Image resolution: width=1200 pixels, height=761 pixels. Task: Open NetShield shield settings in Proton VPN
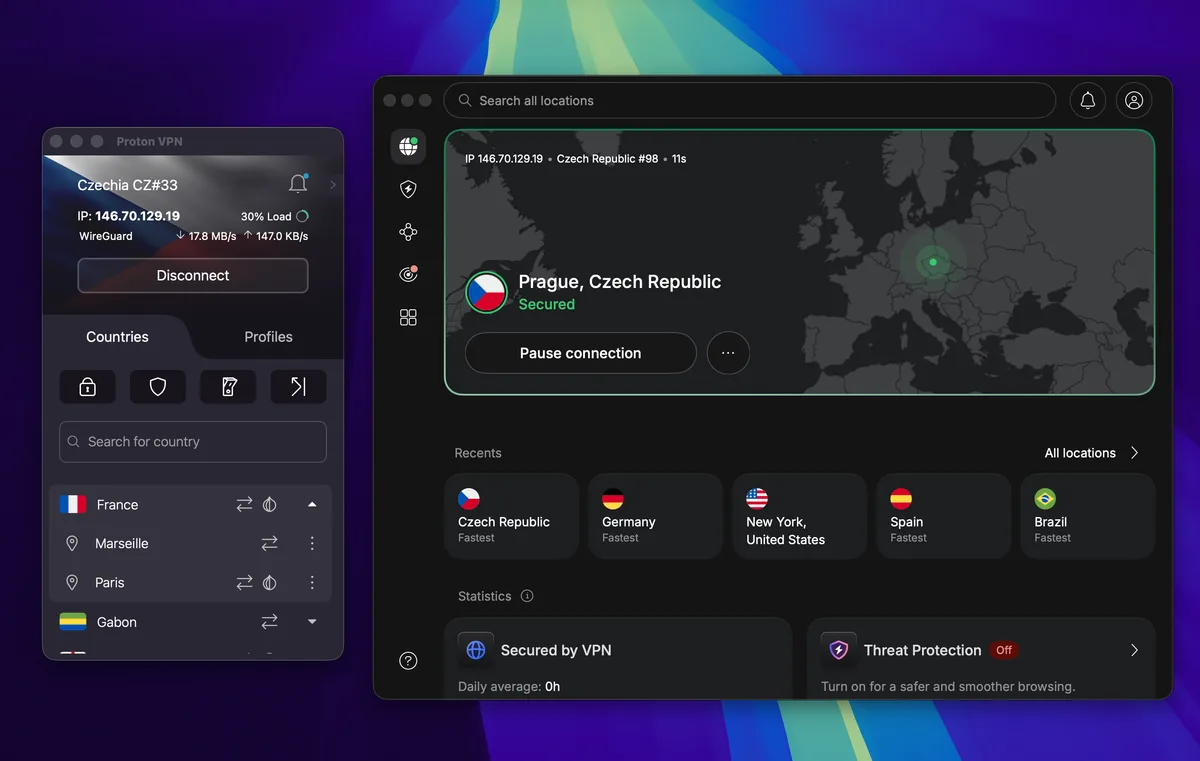tap(158, 387)
